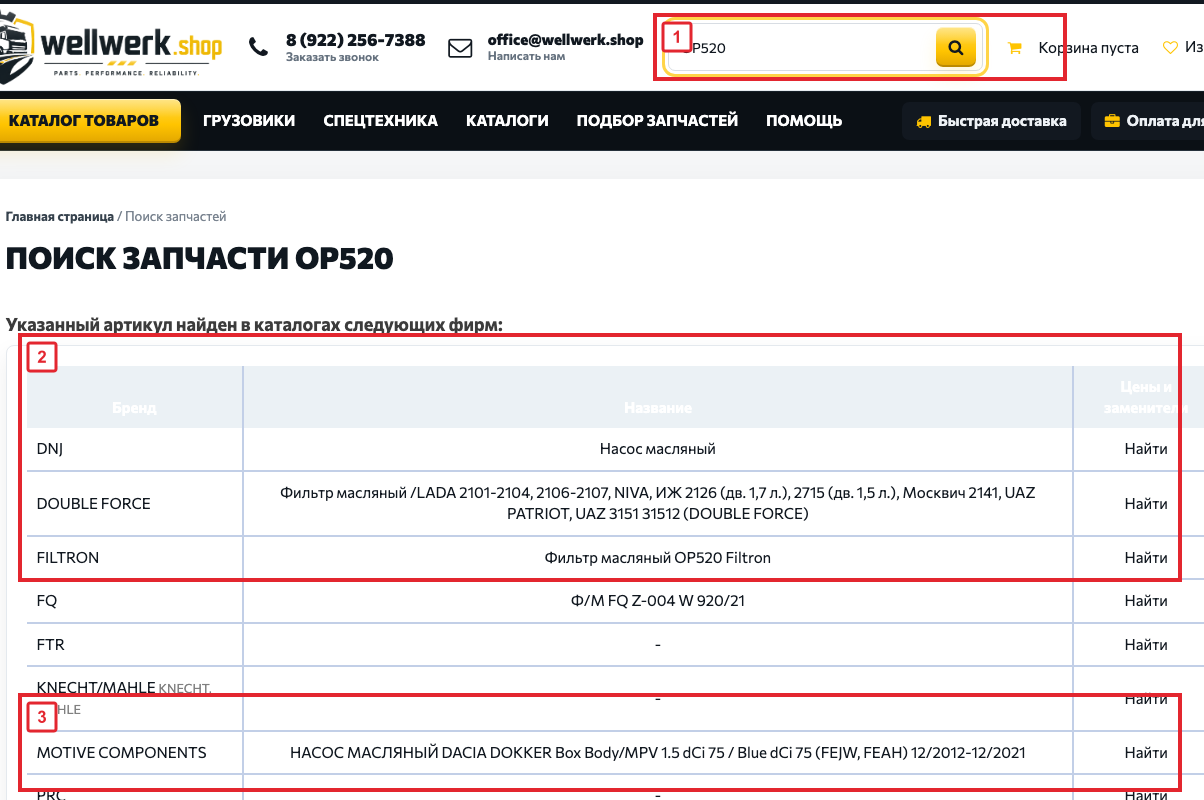Click the FTR brand cell
1204x800 pixels.
click(x=135, y=645)
